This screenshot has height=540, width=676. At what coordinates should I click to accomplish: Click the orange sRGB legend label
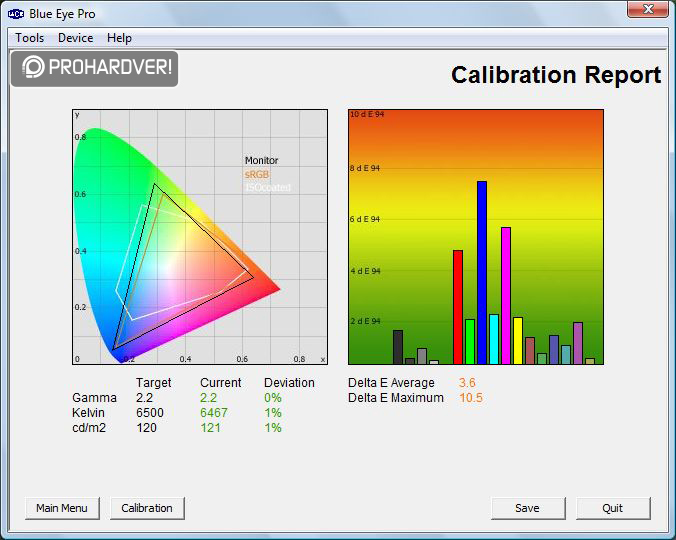pyautogui.click(x=257, y=174)
